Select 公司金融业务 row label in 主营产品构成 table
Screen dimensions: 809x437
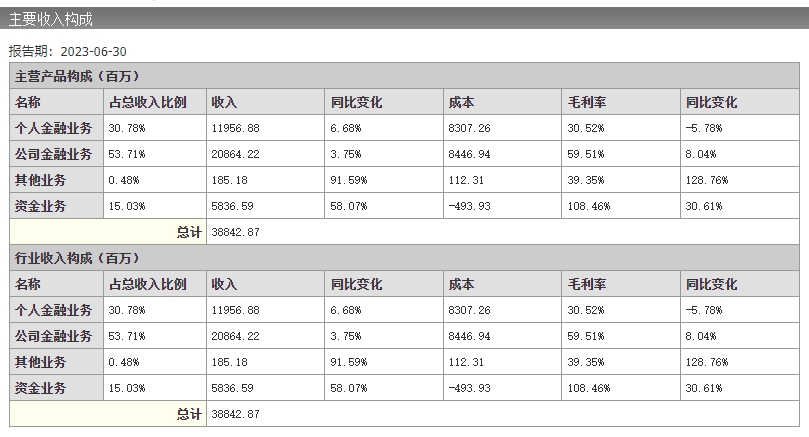pyautogui.click(x=53, y=154)
